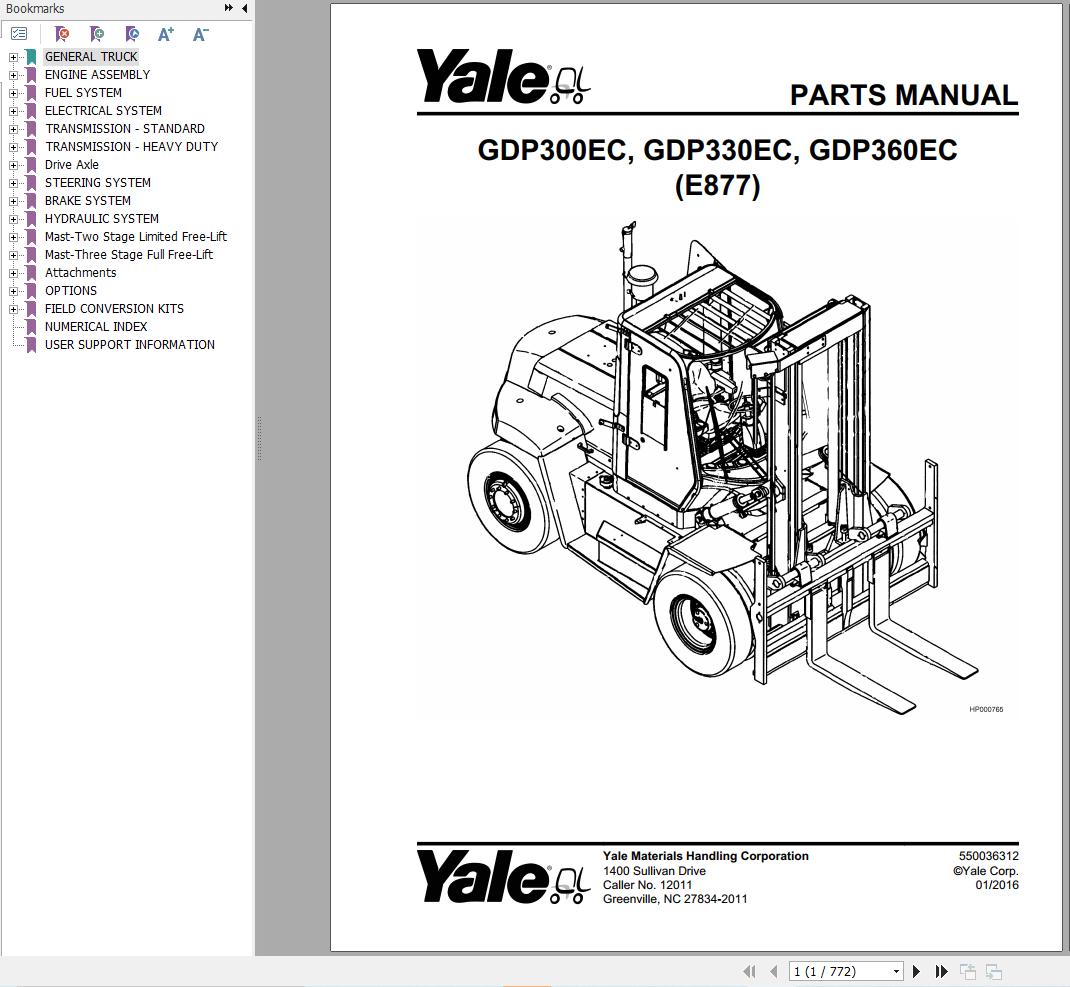Click the TRANSMISSION - HEAVY DUTY bookmark
Screen dimensions: 1070x987
click(x=131, y=147)
